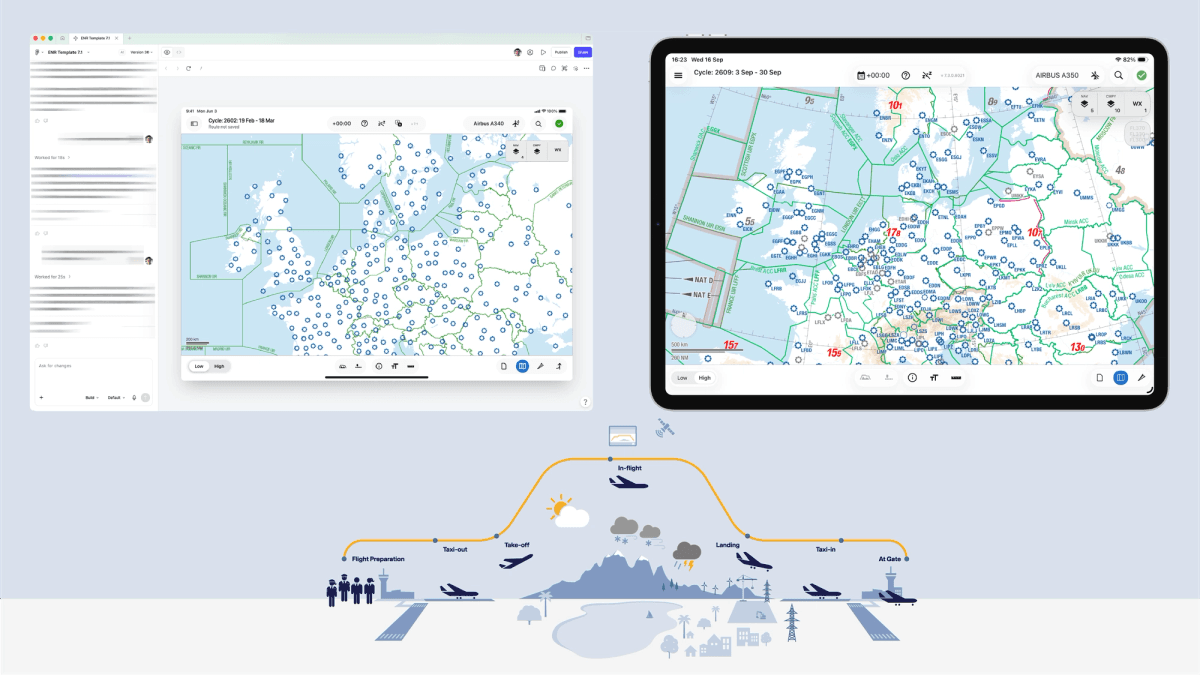Click the Publish button in editor window

[561, 52]
